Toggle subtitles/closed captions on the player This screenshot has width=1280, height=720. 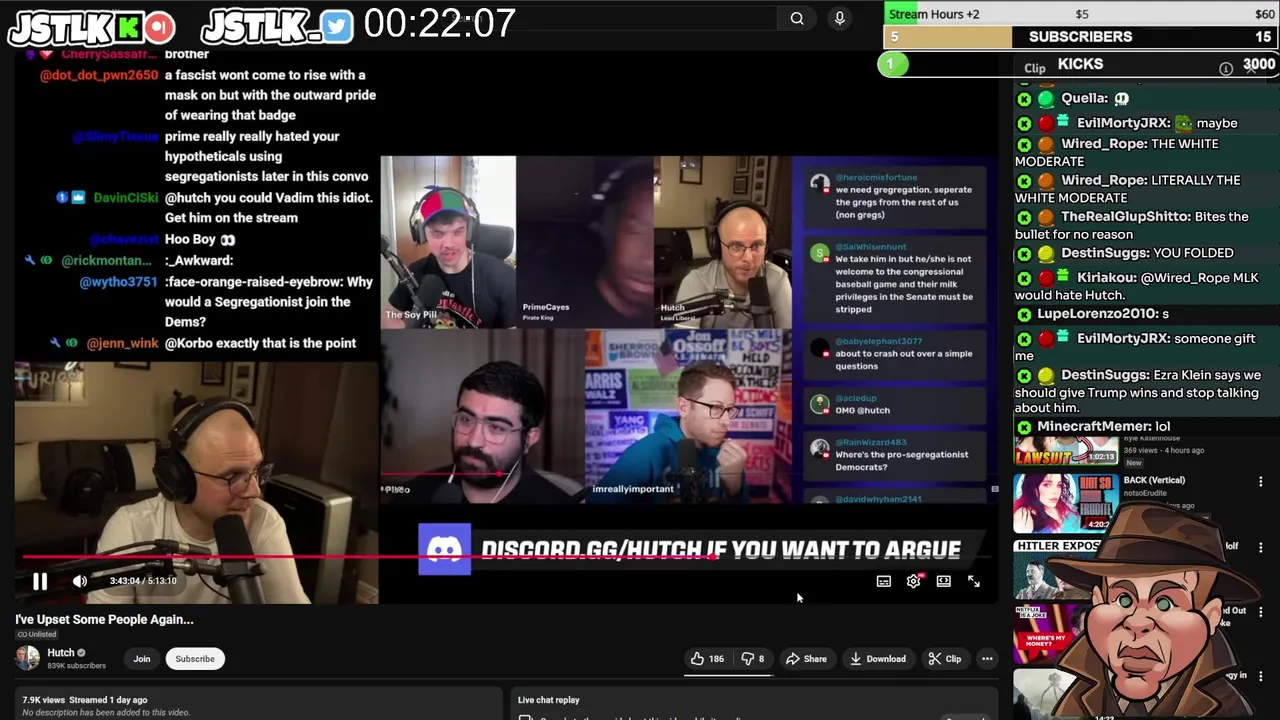tap(884, 581)
